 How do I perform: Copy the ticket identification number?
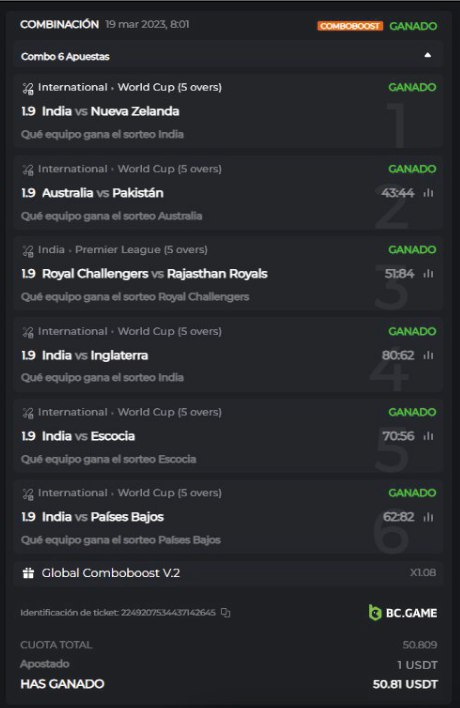(226, 613)
